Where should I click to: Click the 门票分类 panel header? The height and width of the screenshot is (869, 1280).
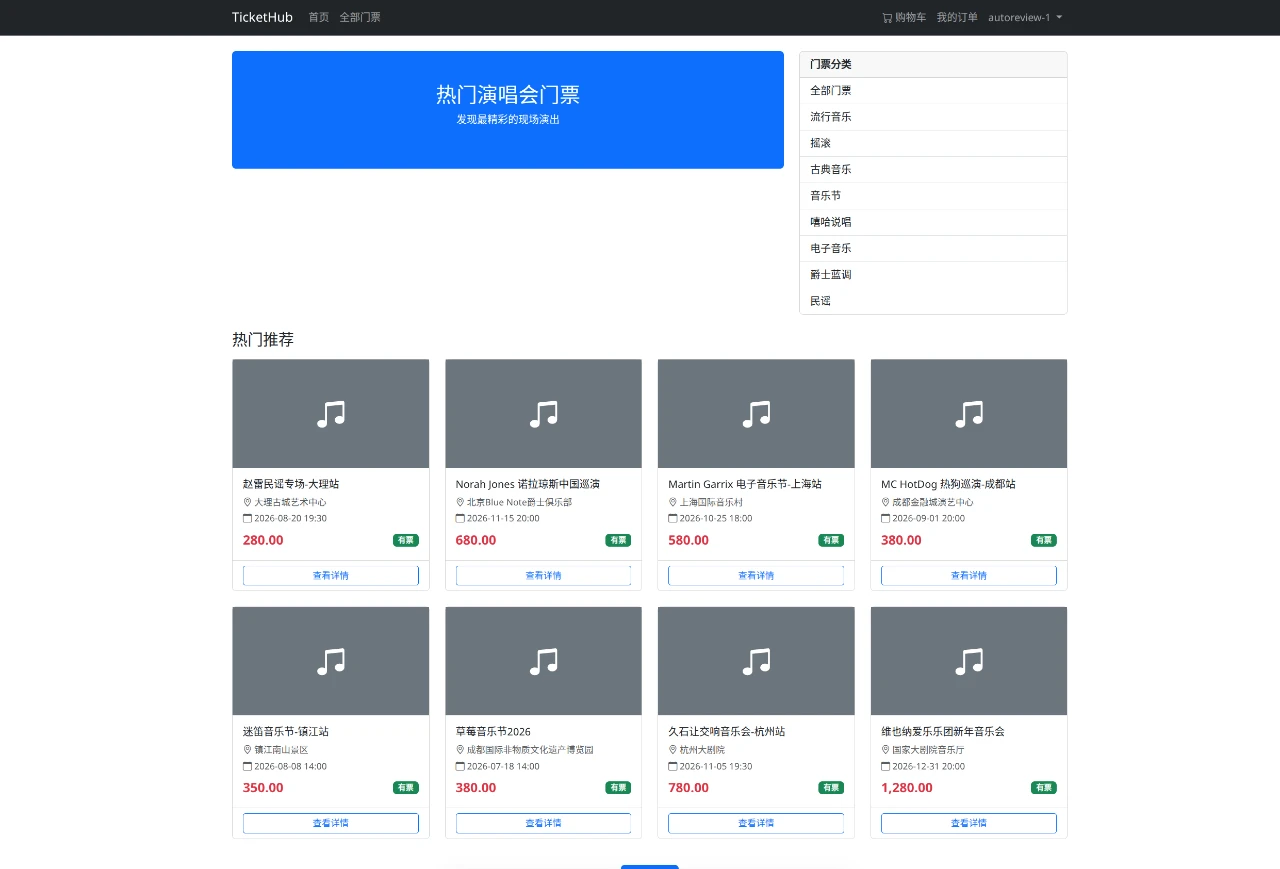tap(933, 64)
